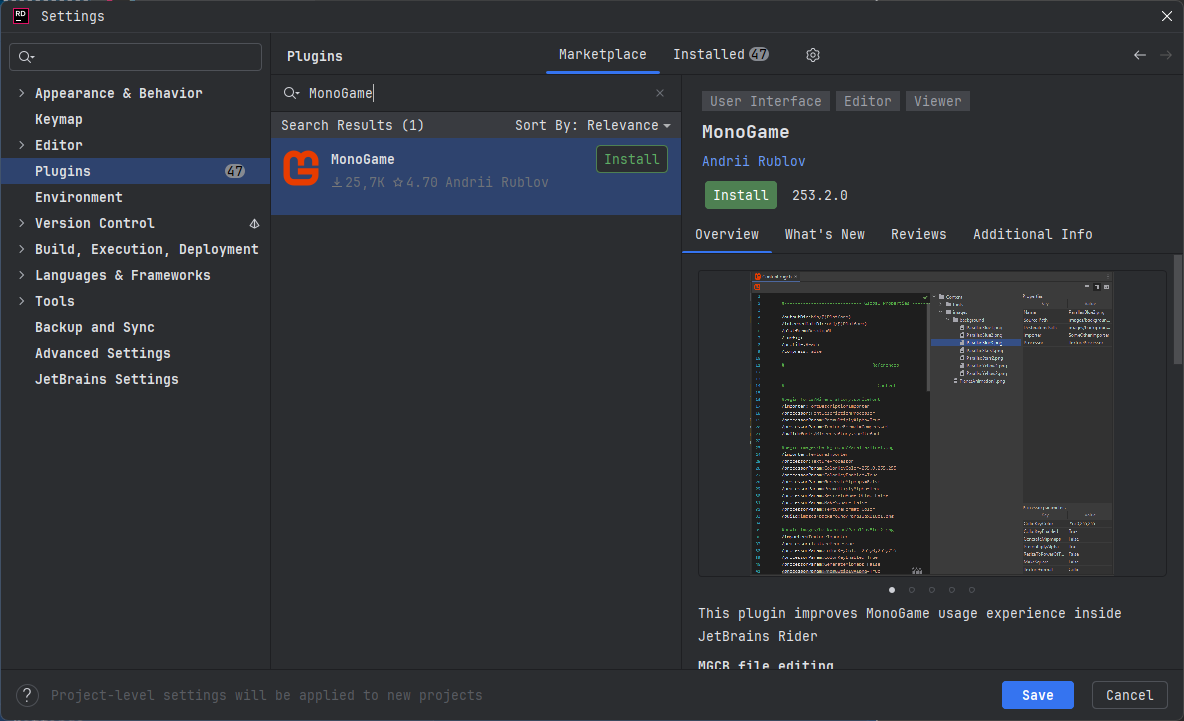This screenshot has width=1184, height=721.
Task: Click the shared-settings icon beside Version Control
Action: coord(254,223)
